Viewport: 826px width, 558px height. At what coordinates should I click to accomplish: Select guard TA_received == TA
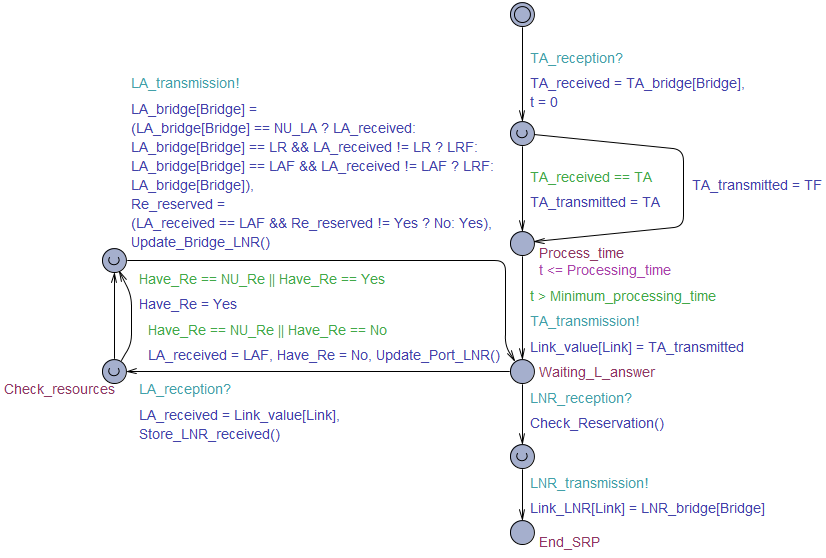(591, 177)
